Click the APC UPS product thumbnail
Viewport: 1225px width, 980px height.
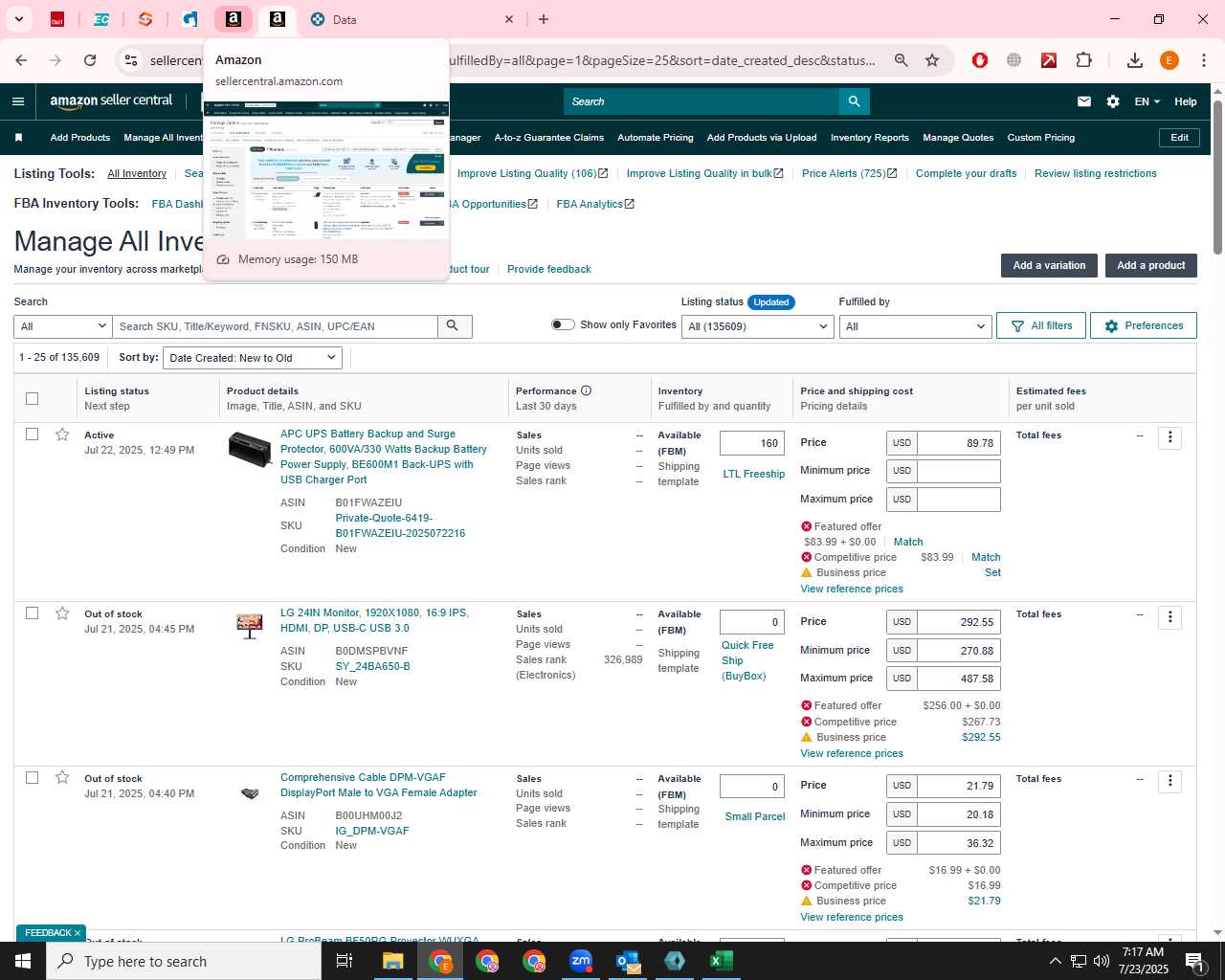click(250, 448)
